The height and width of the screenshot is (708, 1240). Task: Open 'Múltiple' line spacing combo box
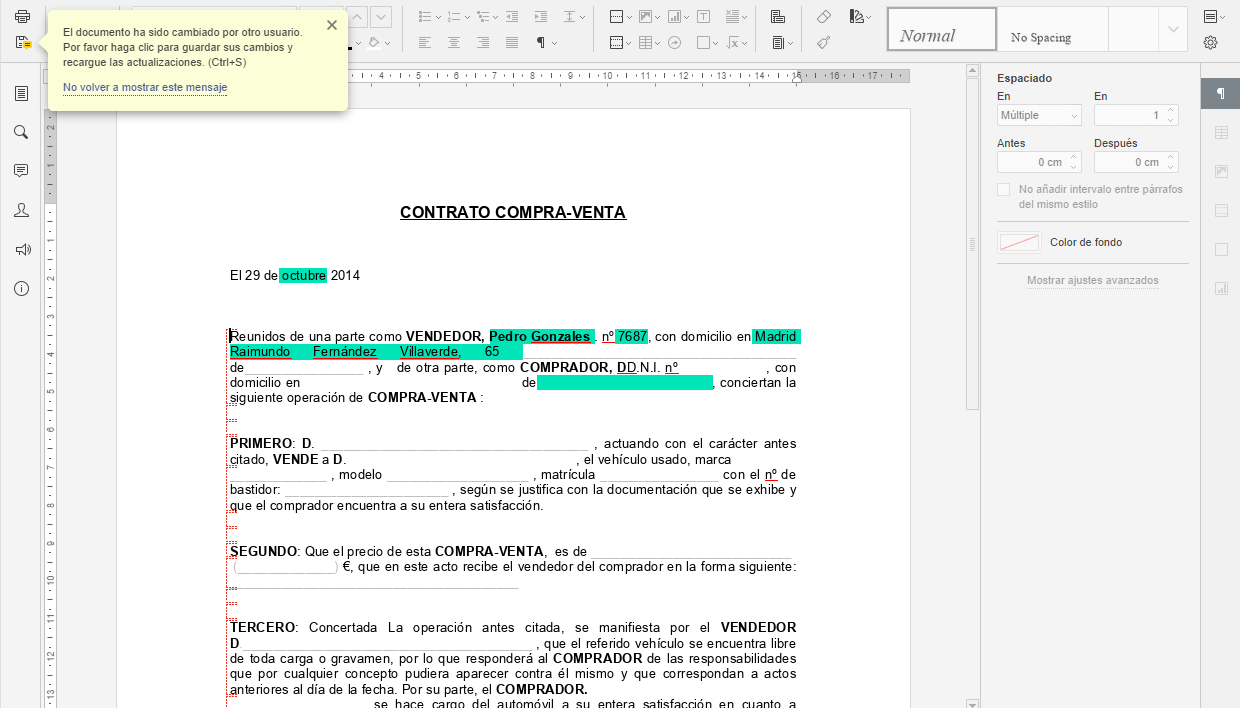1039,116
